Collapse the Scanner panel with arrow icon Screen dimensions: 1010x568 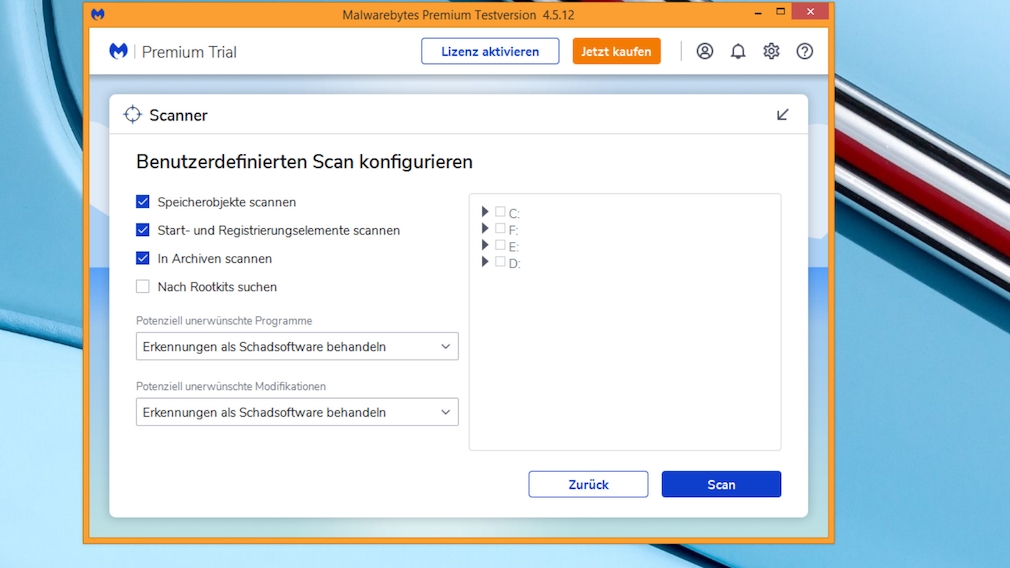(x=783, y=115)
